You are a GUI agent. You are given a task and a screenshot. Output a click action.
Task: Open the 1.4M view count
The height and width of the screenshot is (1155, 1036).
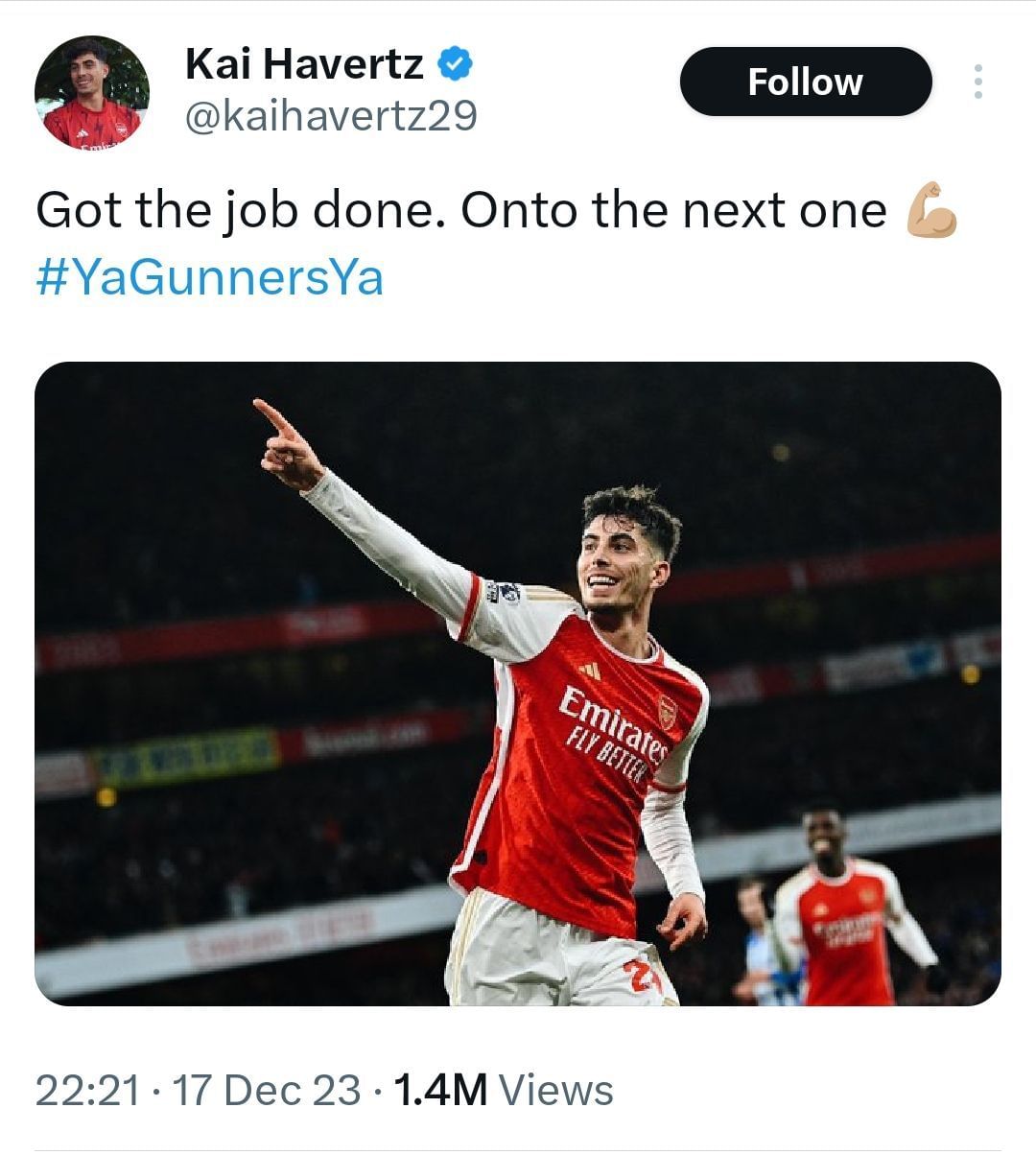click(x=440, y=1090)
